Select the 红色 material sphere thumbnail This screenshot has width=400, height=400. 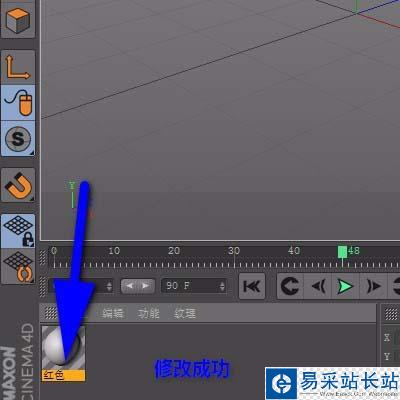(x=63, y=348)
